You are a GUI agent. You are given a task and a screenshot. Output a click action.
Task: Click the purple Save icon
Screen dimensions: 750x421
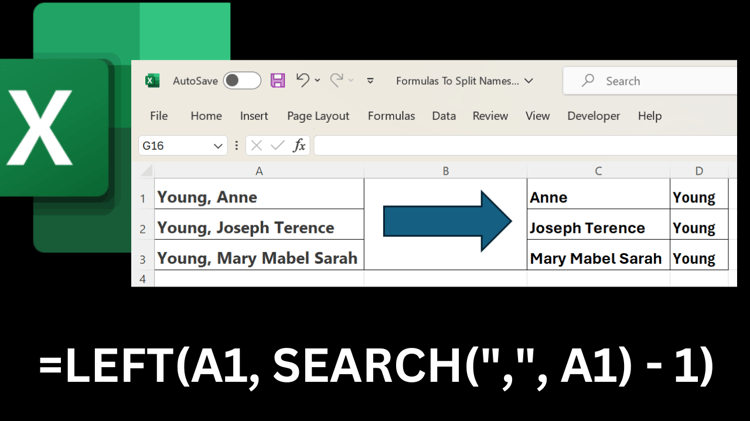point(277,80)
